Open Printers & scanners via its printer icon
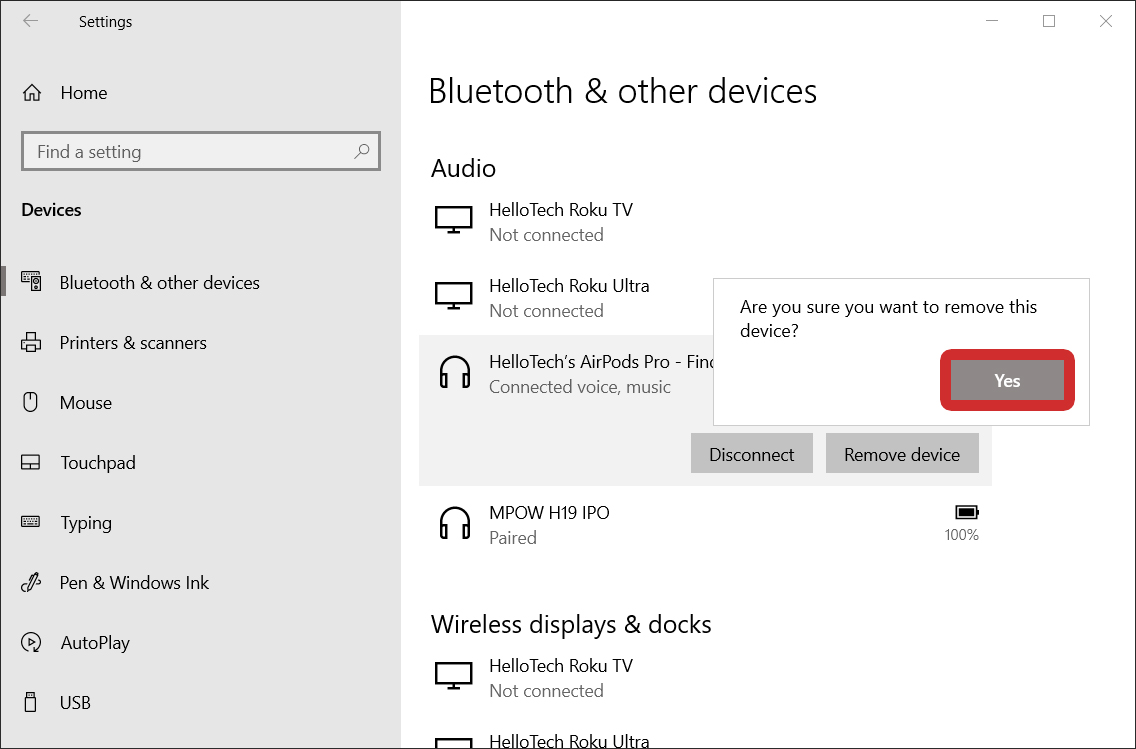Screen dimensions: 1136x749 [x=31, y=342]
